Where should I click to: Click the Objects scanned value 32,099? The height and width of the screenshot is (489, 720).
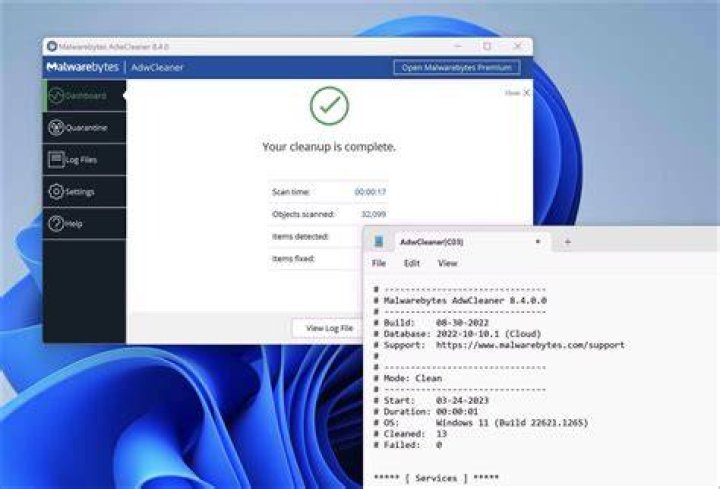pyautogui.click(x=373, y=214)
